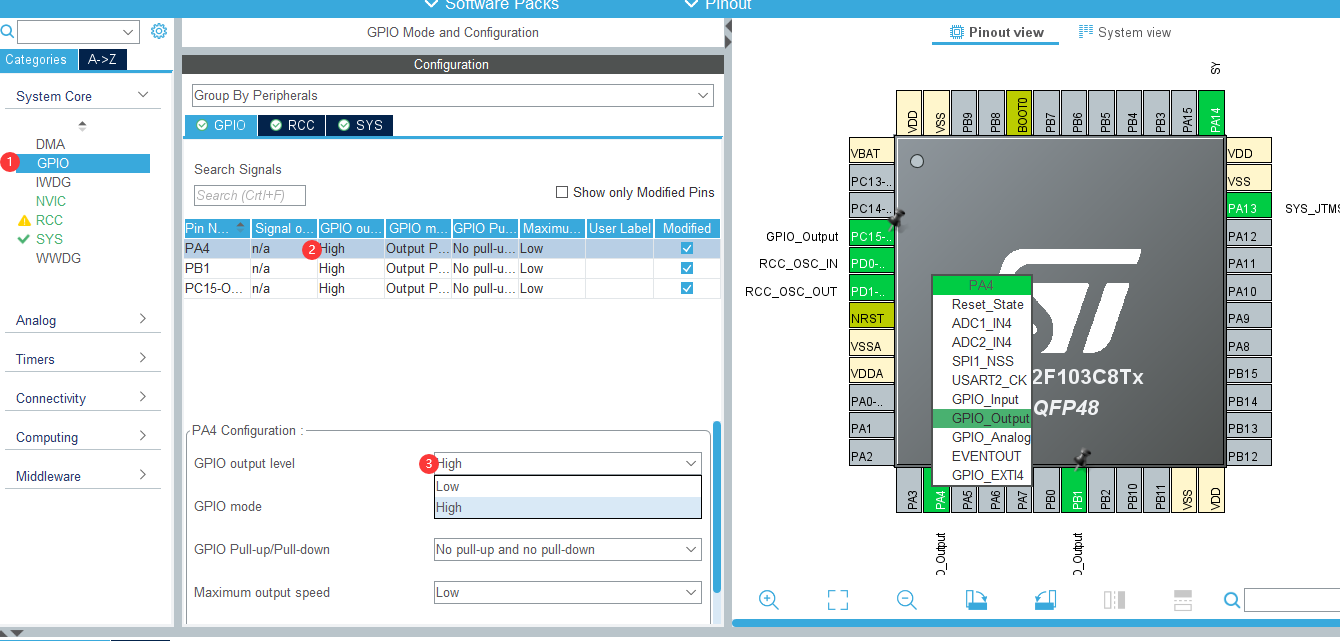Rotate the chip counter-clockwise
1340x641 pixels.
pos(1046,599)
